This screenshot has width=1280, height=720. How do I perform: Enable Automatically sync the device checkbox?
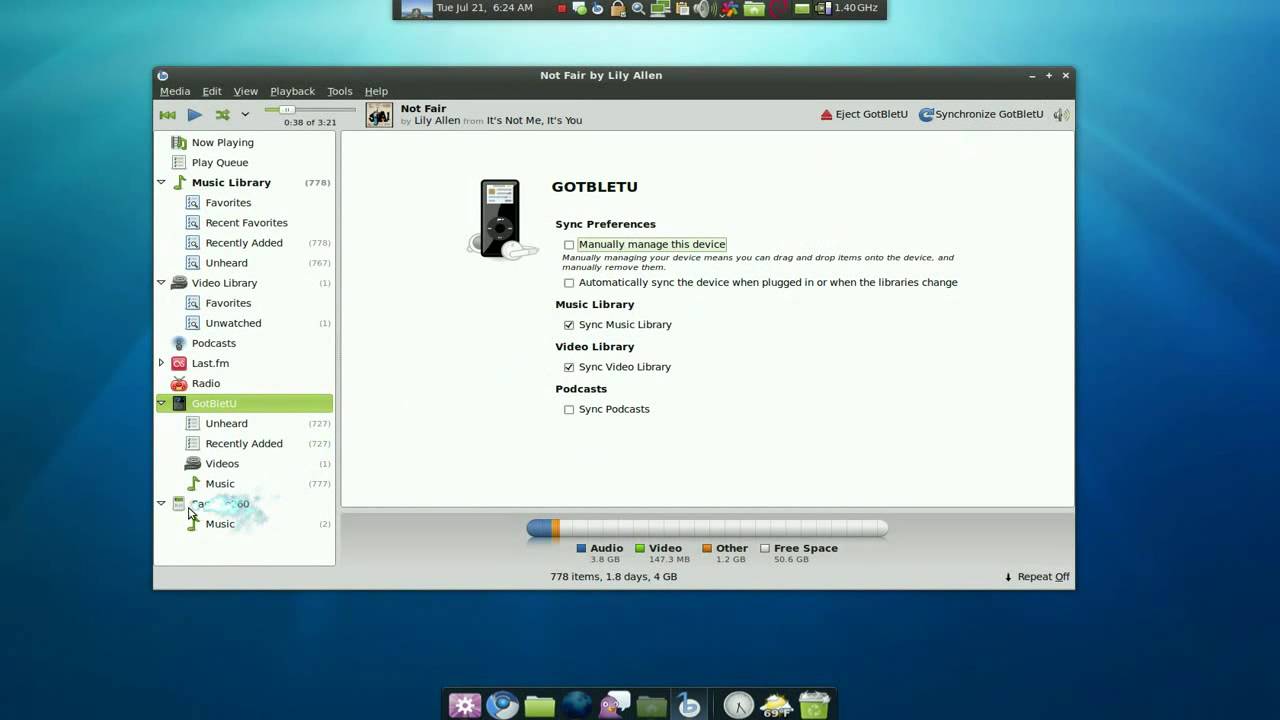[x=569, y=283]
